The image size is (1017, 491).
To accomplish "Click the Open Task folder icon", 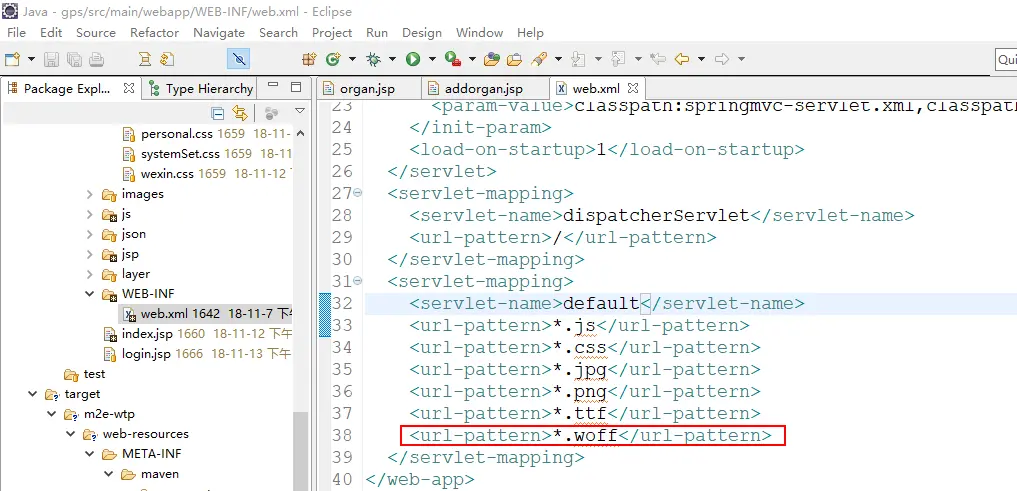I will pos(514,60).
